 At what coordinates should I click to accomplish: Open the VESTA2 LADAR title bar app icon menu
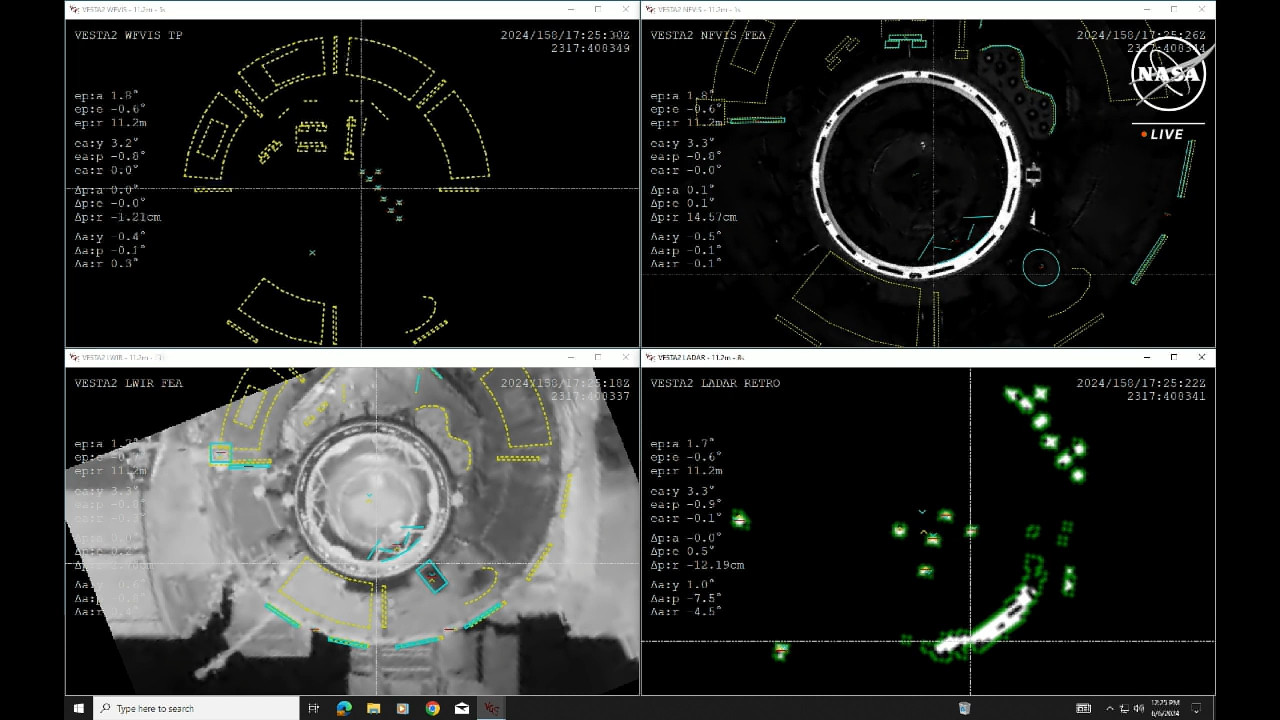[x=648, y=357]
